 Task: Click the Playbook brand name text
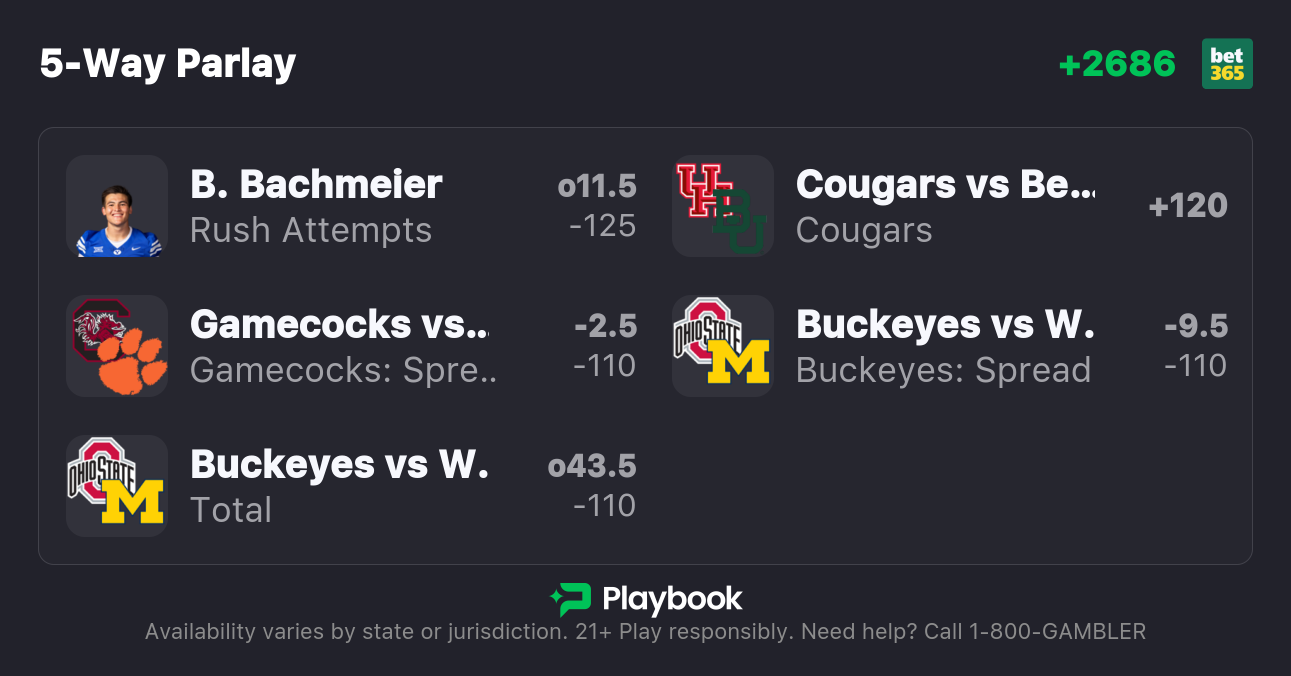(x=672, y=599)
